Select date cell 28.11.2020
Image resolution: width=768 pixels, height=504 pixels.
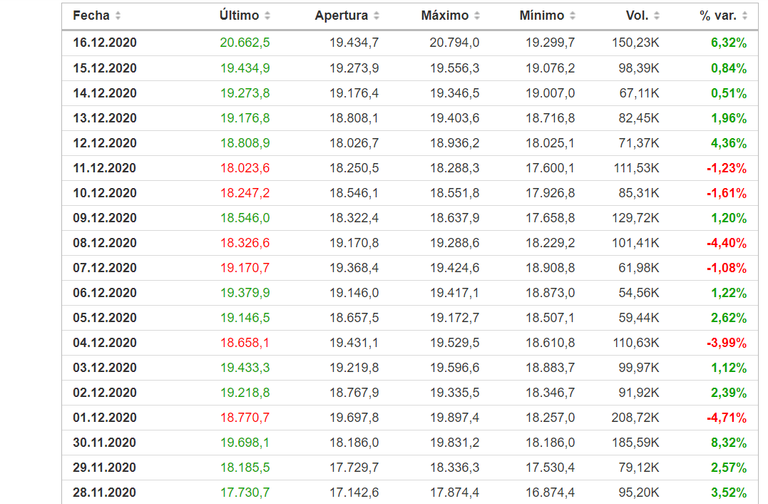coord(105,493)
